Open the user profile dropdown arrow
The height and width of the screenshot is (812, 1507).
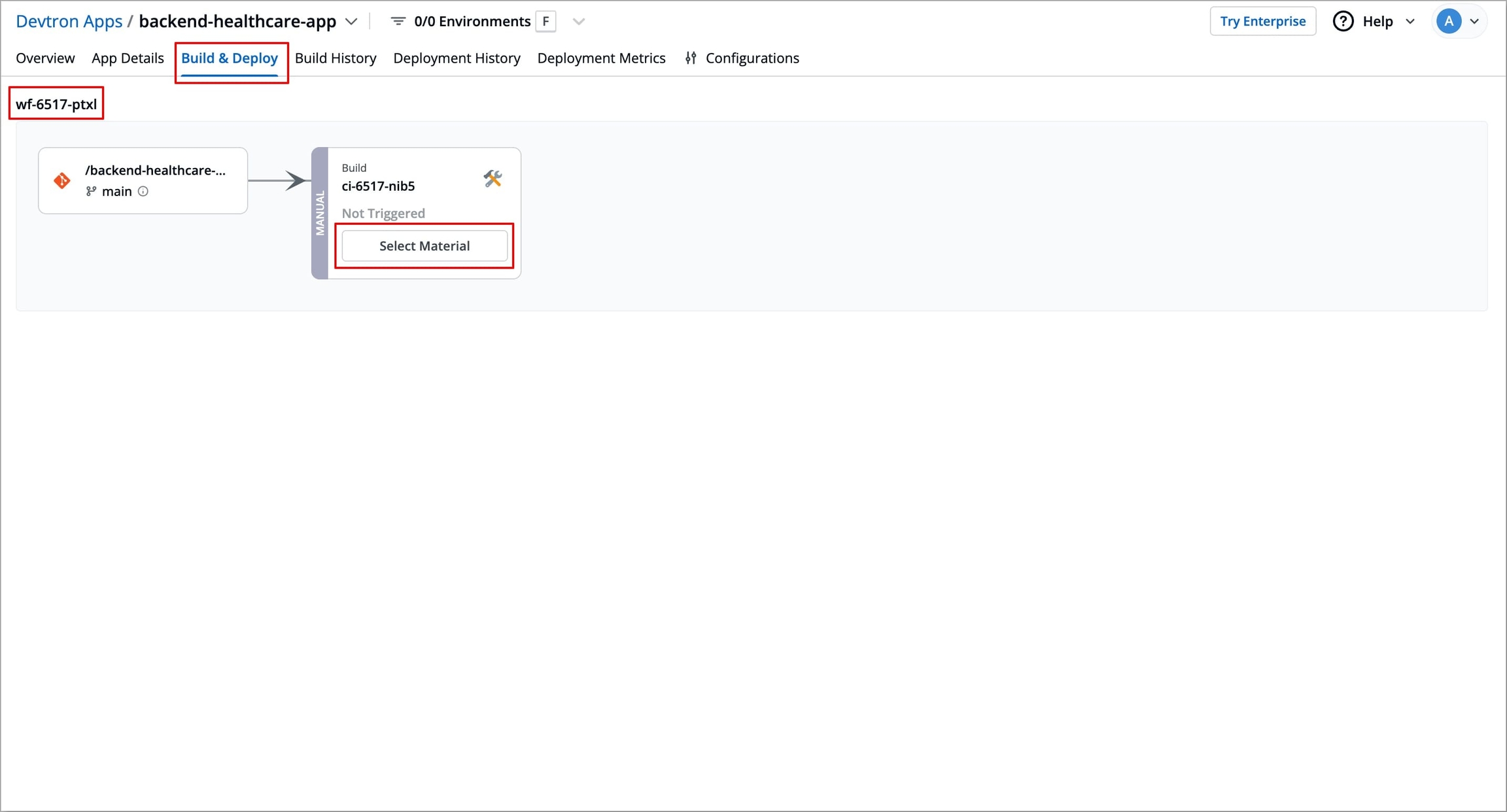pyautogui.click(x=1474, y=22)
